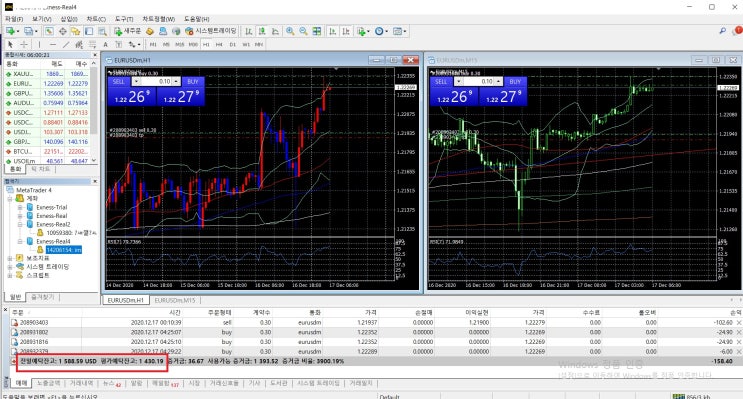743x399 pixels.
Task: Open the 뉴스 terminal tab
Action: point(112,383)
